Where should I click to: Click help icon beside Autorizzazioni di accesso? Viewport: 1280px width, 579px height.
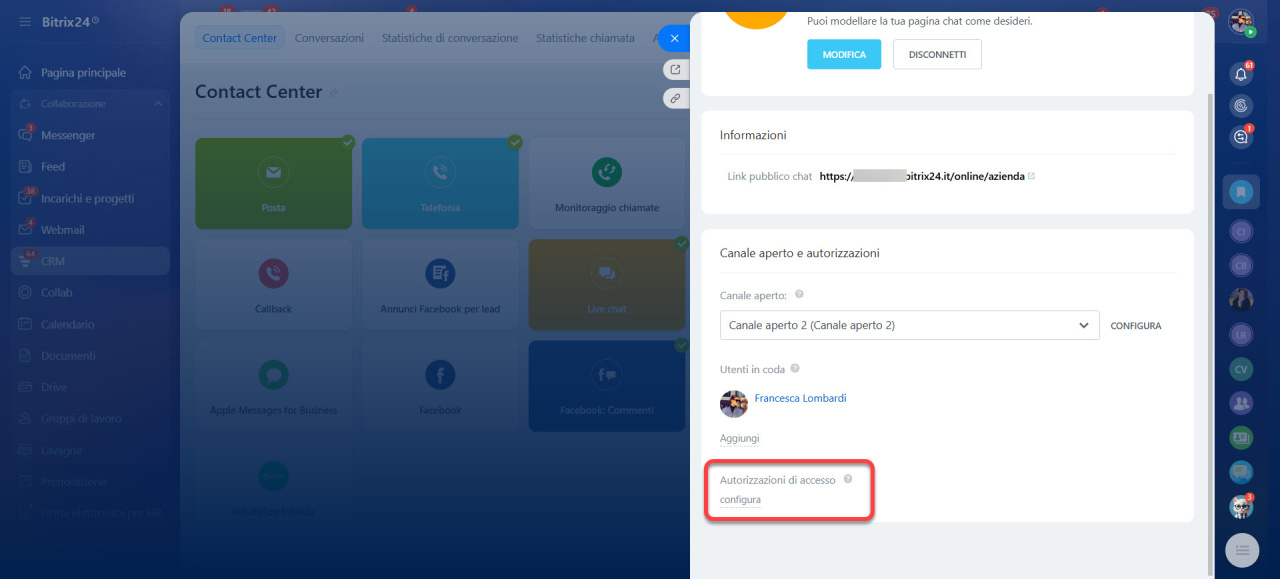pos(848,479)
